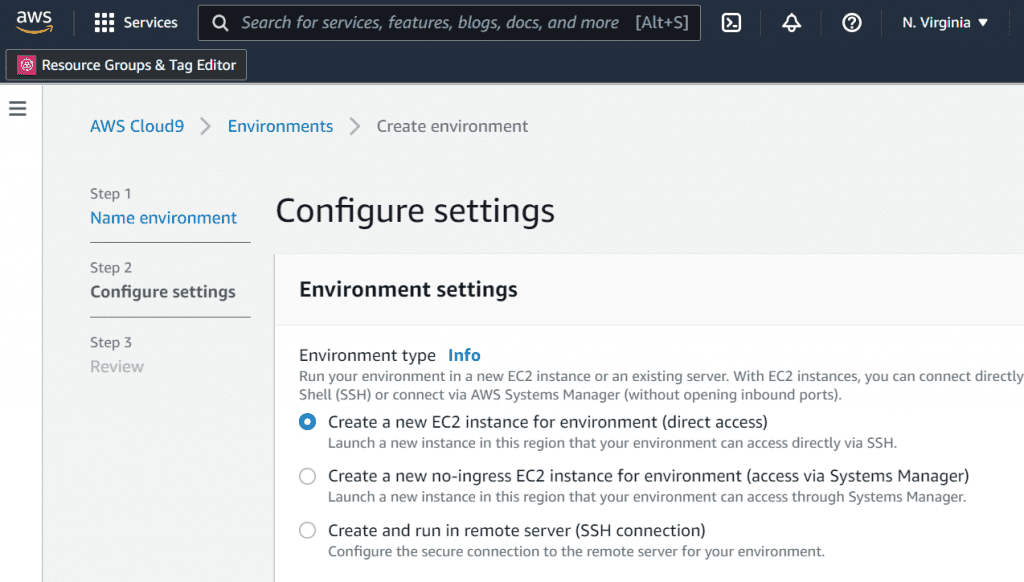This screenshot has width=1024, height=582.
Task: Go to Step 1 Name environment
Action: click(163, 218)
